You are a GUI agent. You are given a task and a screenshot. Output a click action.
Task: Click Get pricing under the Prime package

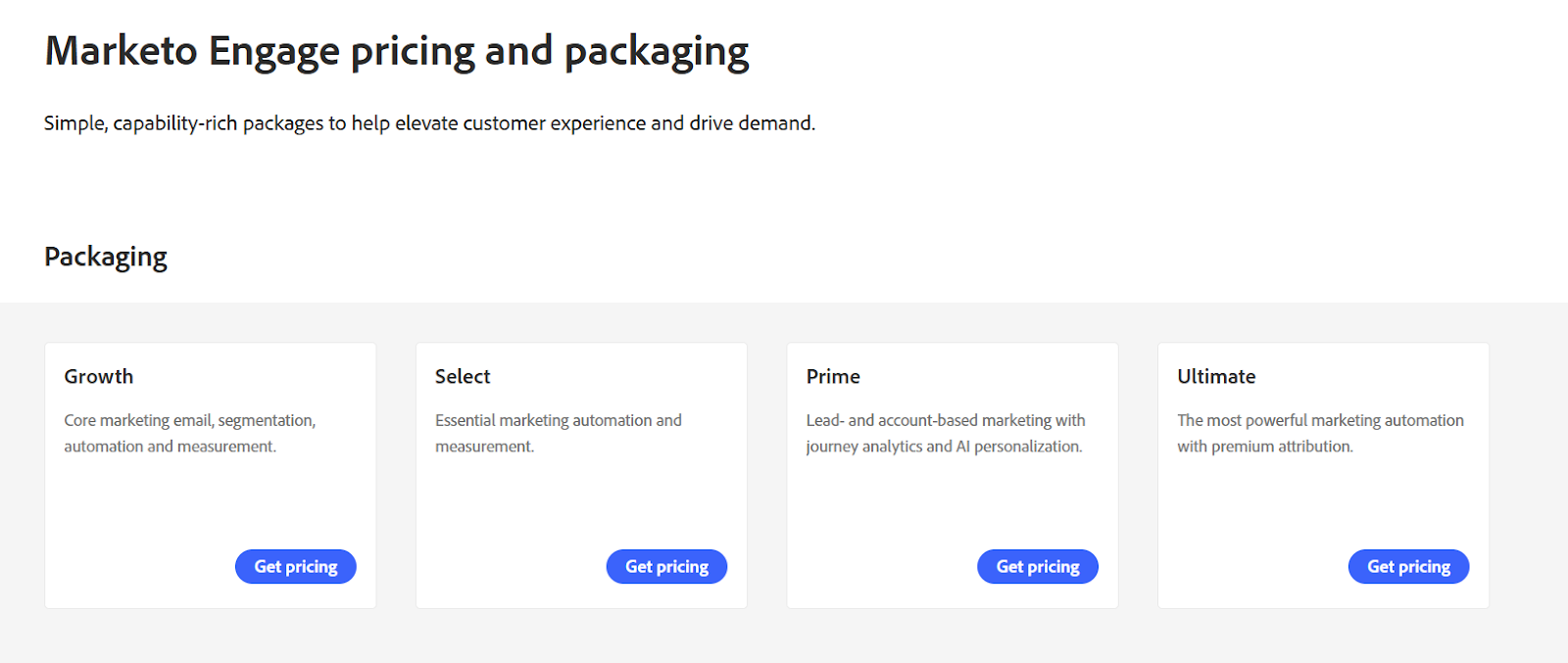1038,566
